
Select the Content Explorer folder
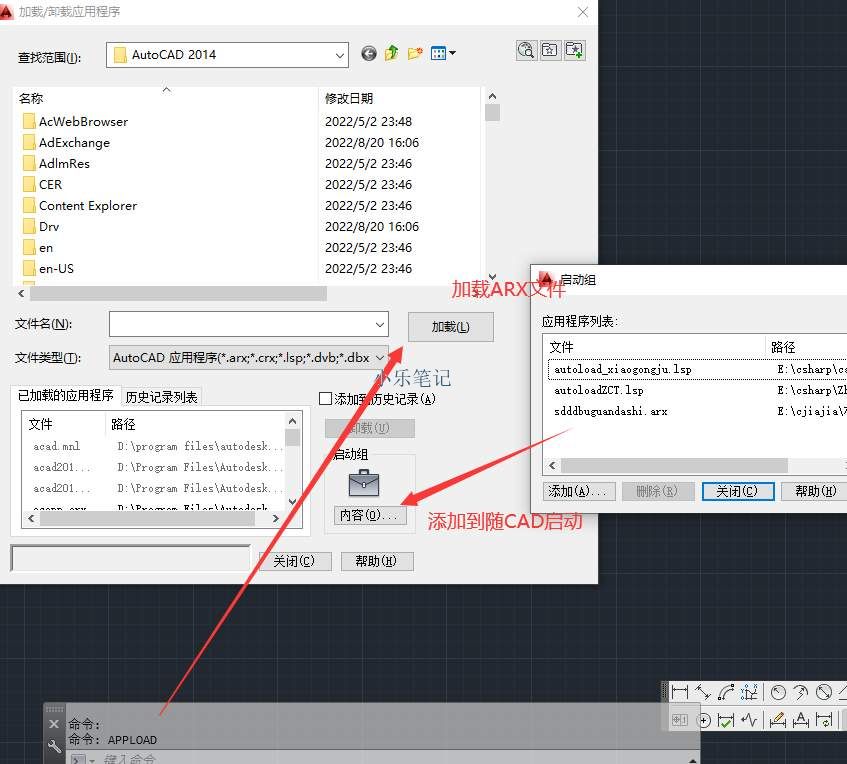coord(80,206)
